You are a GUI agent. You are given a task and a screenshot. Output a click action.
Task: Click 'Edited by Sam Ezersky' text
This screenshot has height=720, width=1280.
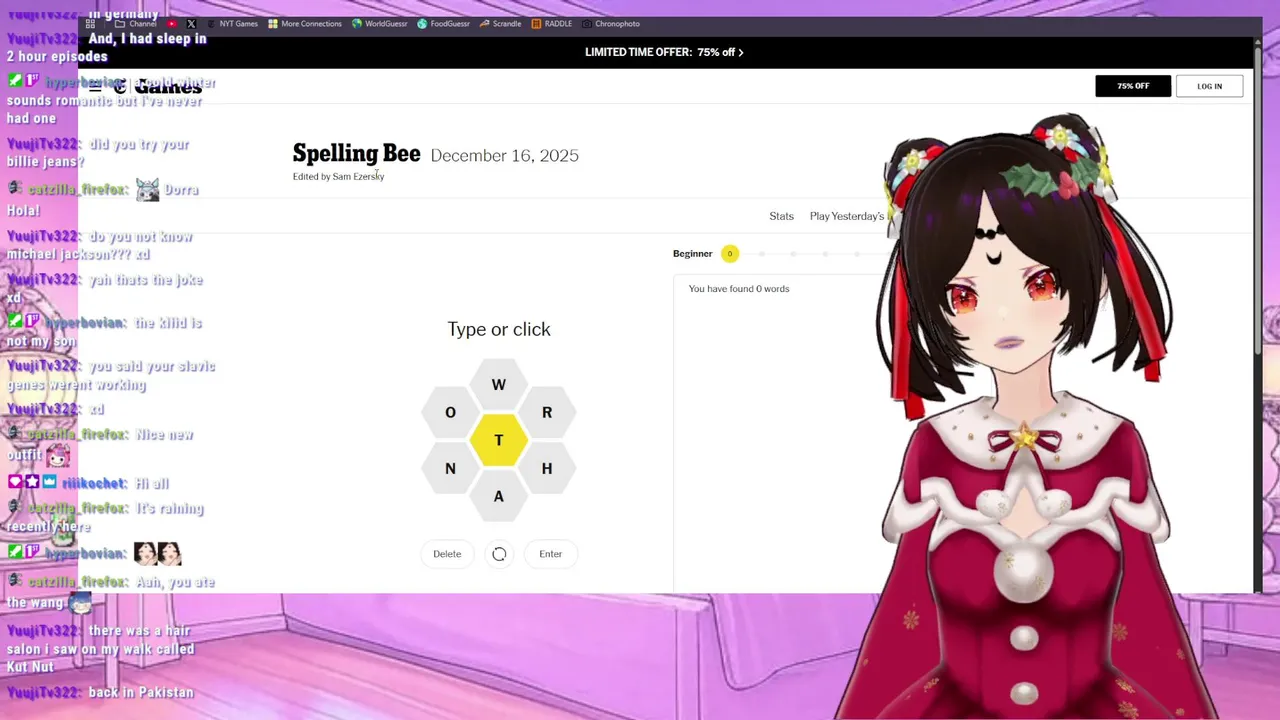pyautogui.click(x=338, y=177)
